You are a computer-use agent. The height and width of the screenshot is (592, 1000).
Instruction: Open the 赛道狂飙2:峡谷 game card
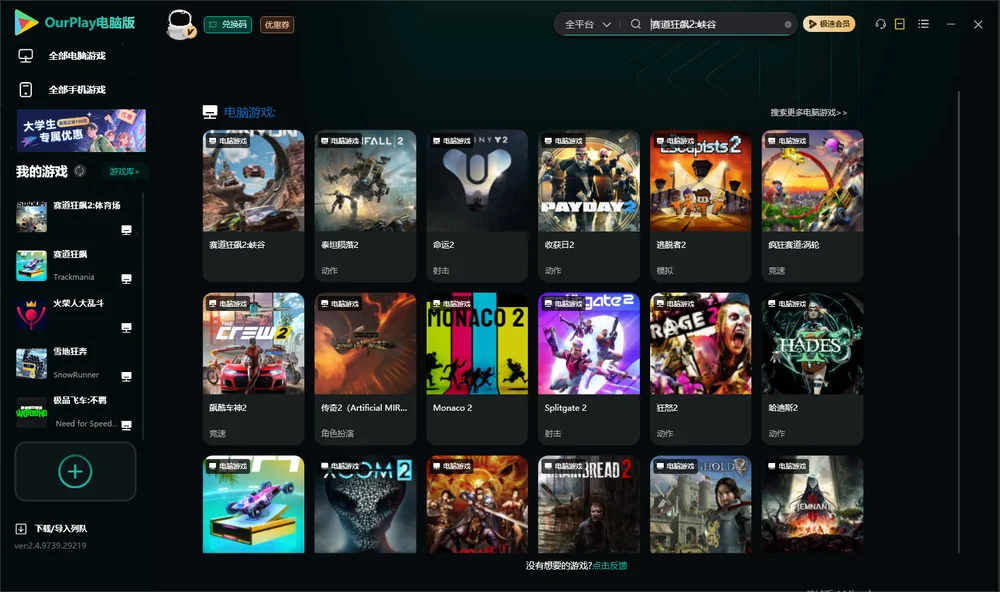coord(254,205)
